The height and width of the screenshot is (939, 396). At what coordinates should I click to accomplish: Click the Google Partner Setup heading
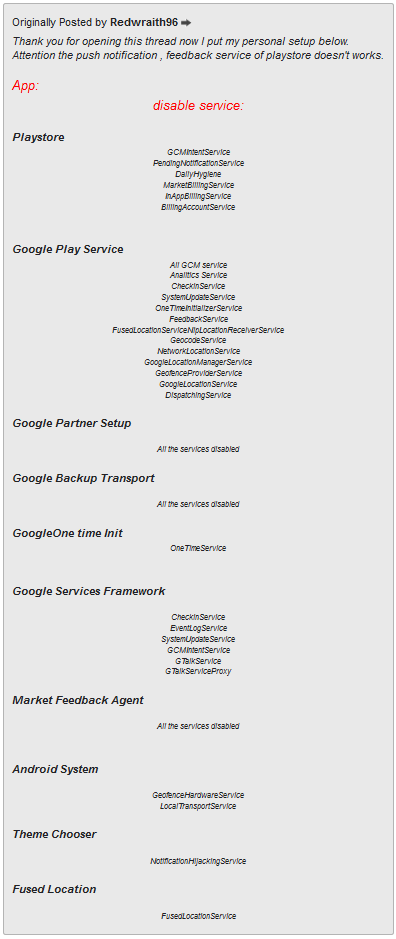[72, 423]
